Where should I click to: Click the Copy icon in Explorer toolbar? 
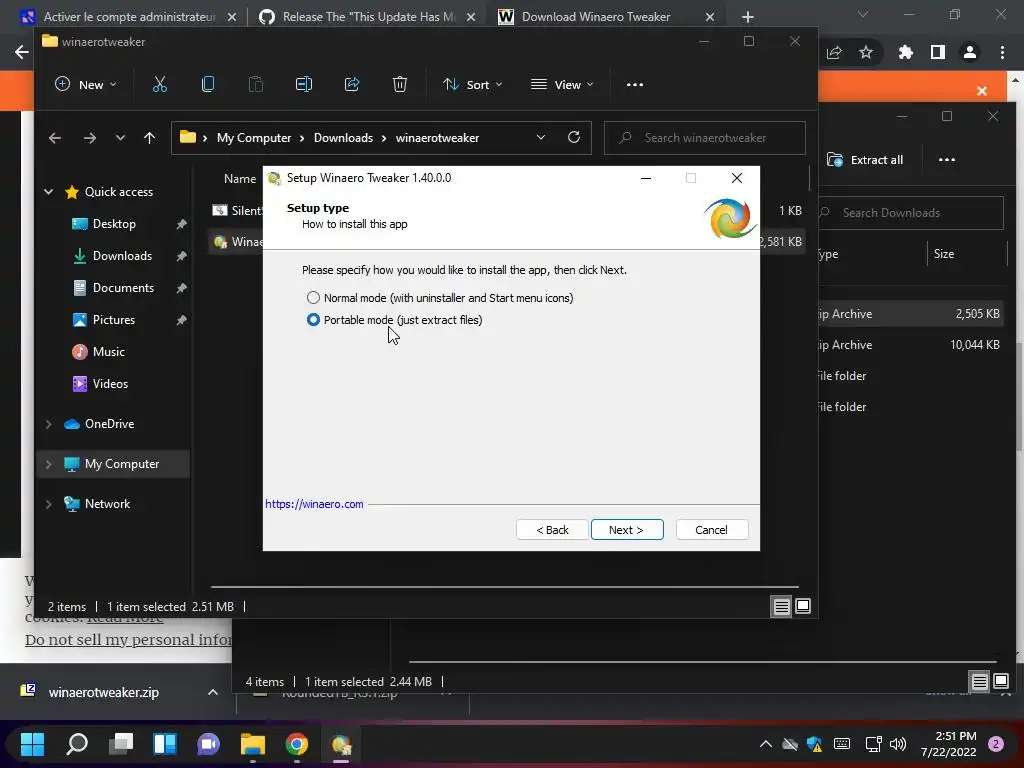point(208,84)
